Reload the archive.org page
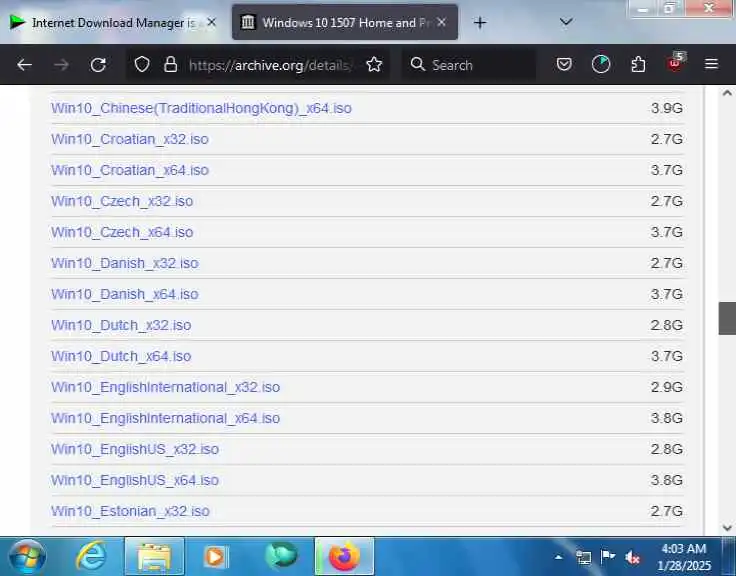This screenshot has width=736, height=576. click(98, 65)
